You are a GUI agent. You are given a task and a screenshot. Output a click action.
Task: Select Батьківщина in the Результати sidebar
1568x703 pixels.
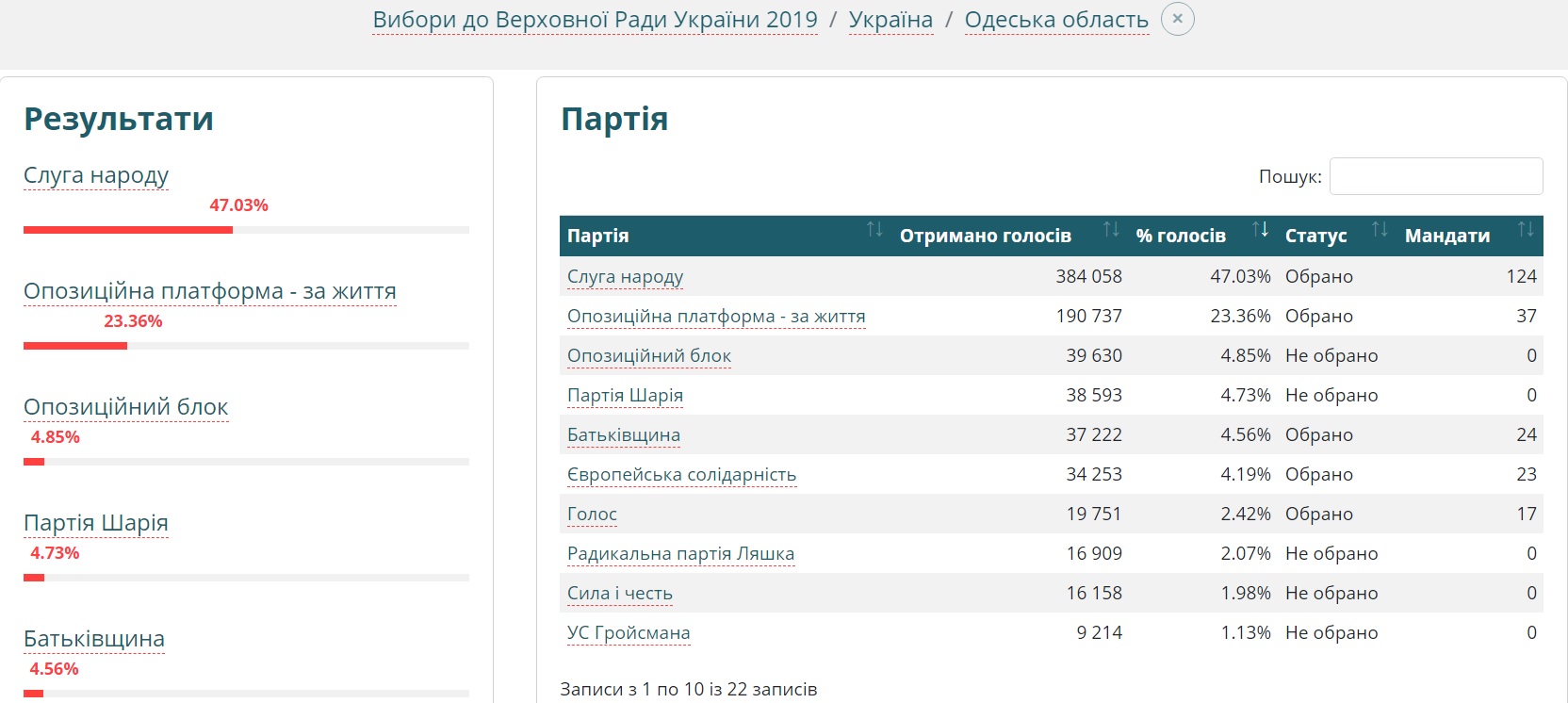click(94, 639)
